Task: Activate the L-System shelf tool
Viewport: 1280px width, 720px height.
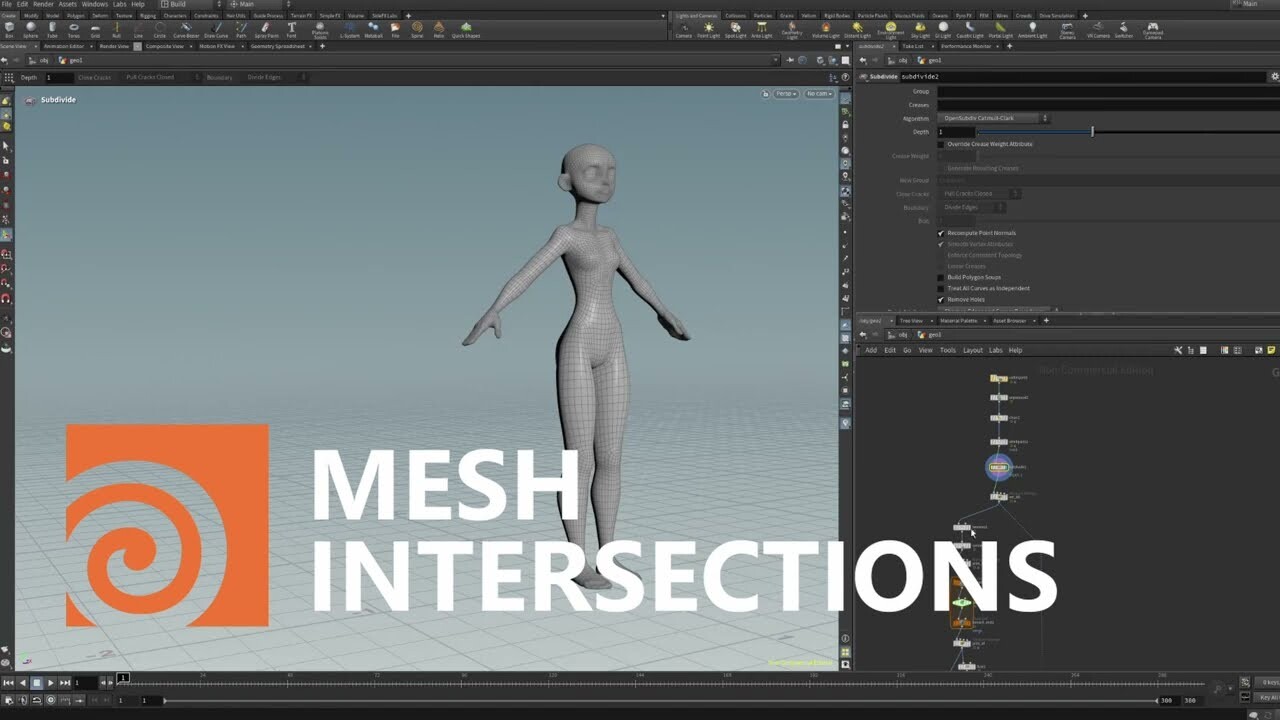Action: pos(349,28)
